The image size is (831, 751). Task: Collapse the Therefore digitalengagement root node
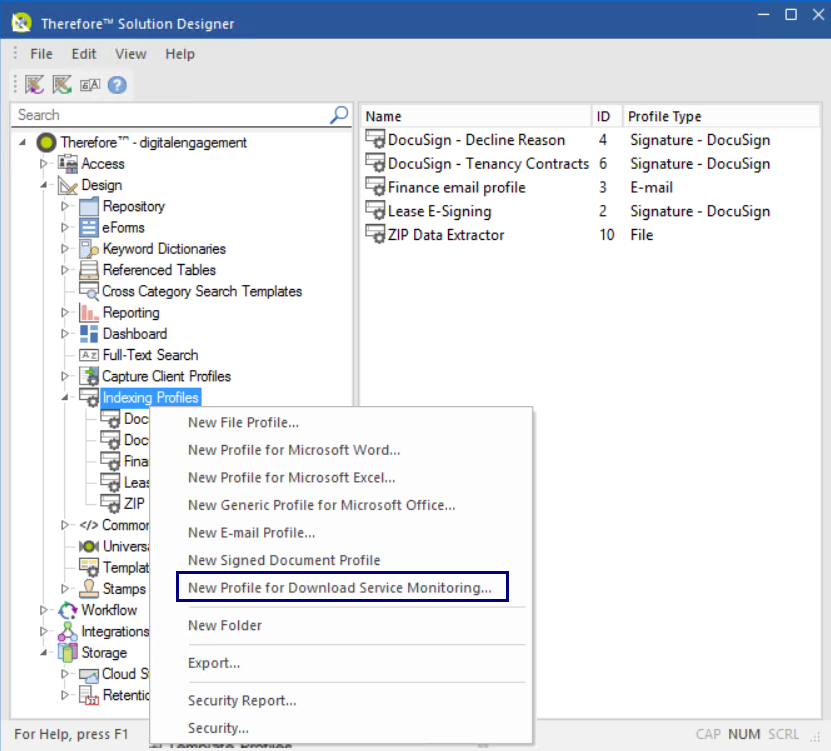point(22,142)
